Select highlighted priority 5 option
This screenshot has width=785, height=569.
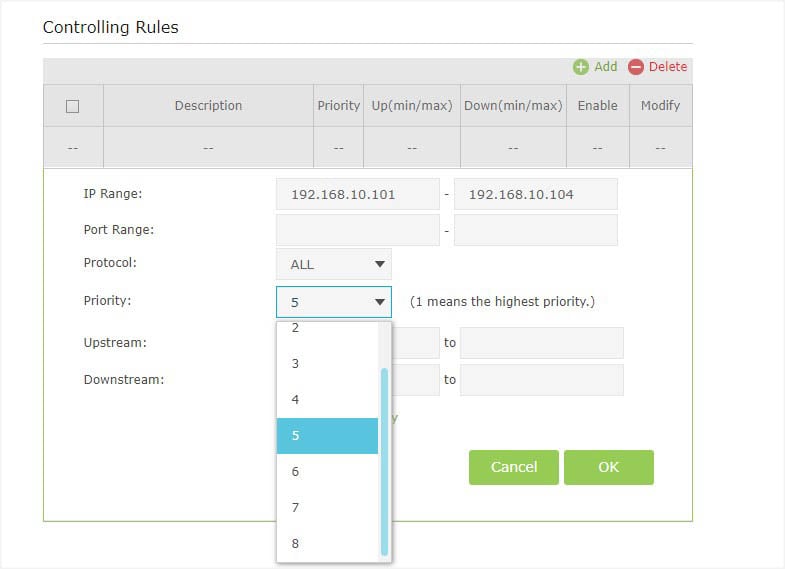pyautogui.click(x=327, y=435)
